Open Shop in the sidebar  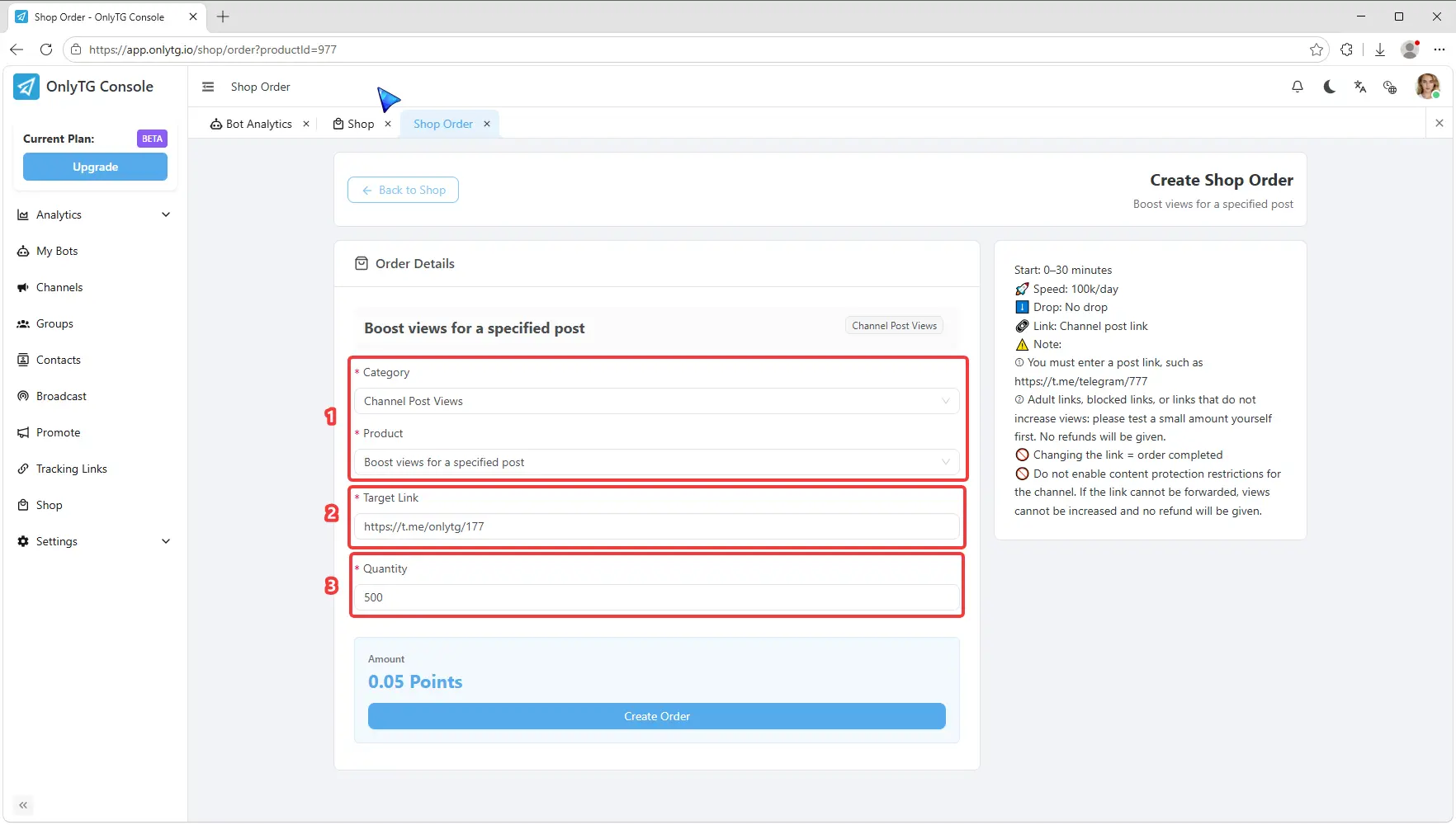pyautogui.click(x=95, y=505)
